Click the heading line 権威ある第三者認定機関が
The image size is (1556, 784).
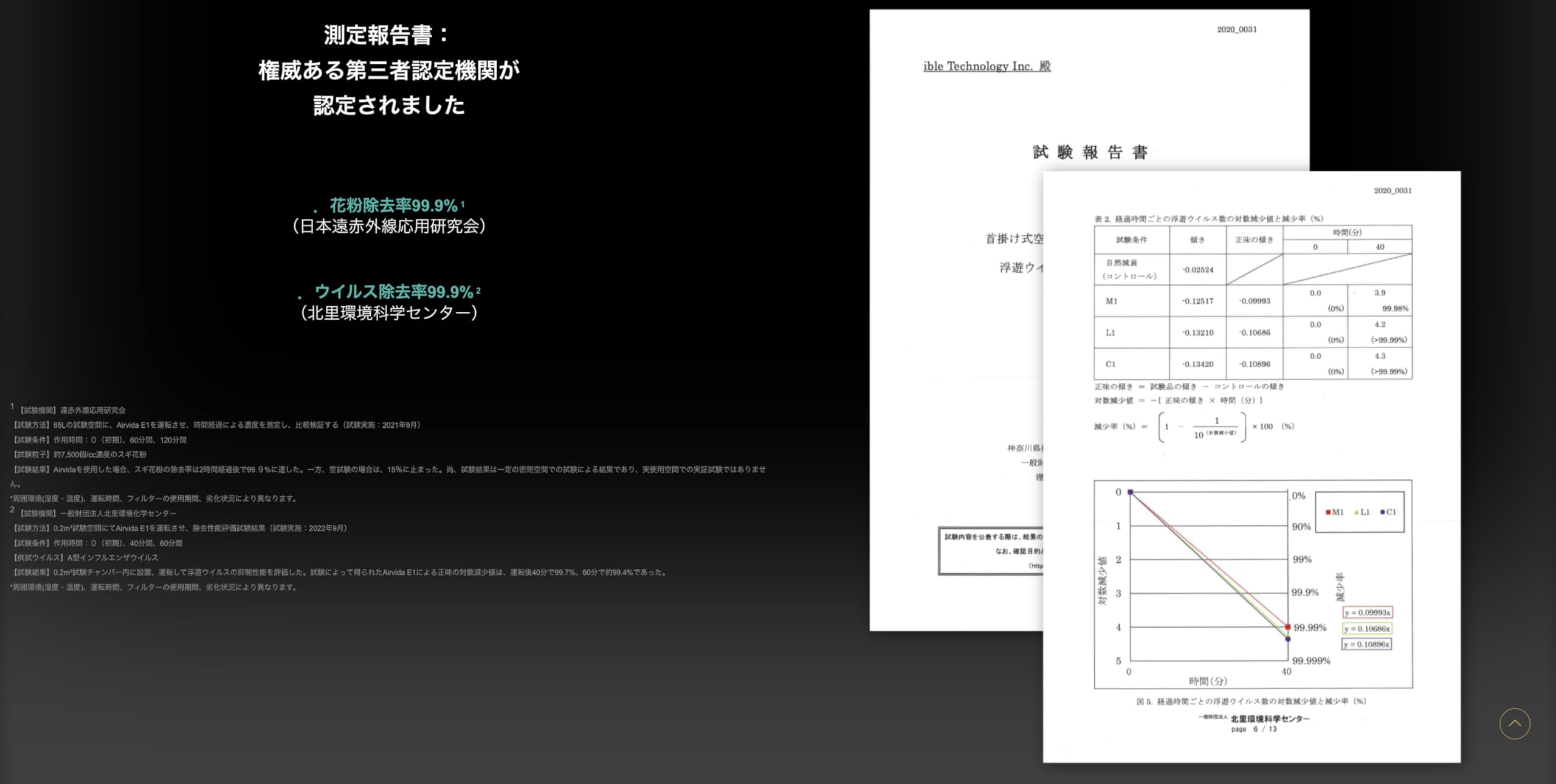[389, 70]
